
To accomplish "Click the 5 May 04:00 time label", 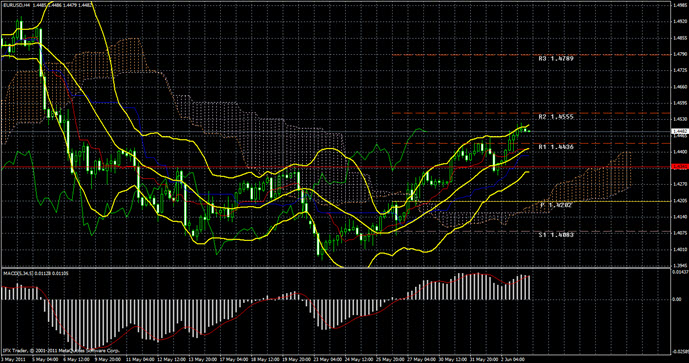I will pyautogui.click(x=46, y=359).
